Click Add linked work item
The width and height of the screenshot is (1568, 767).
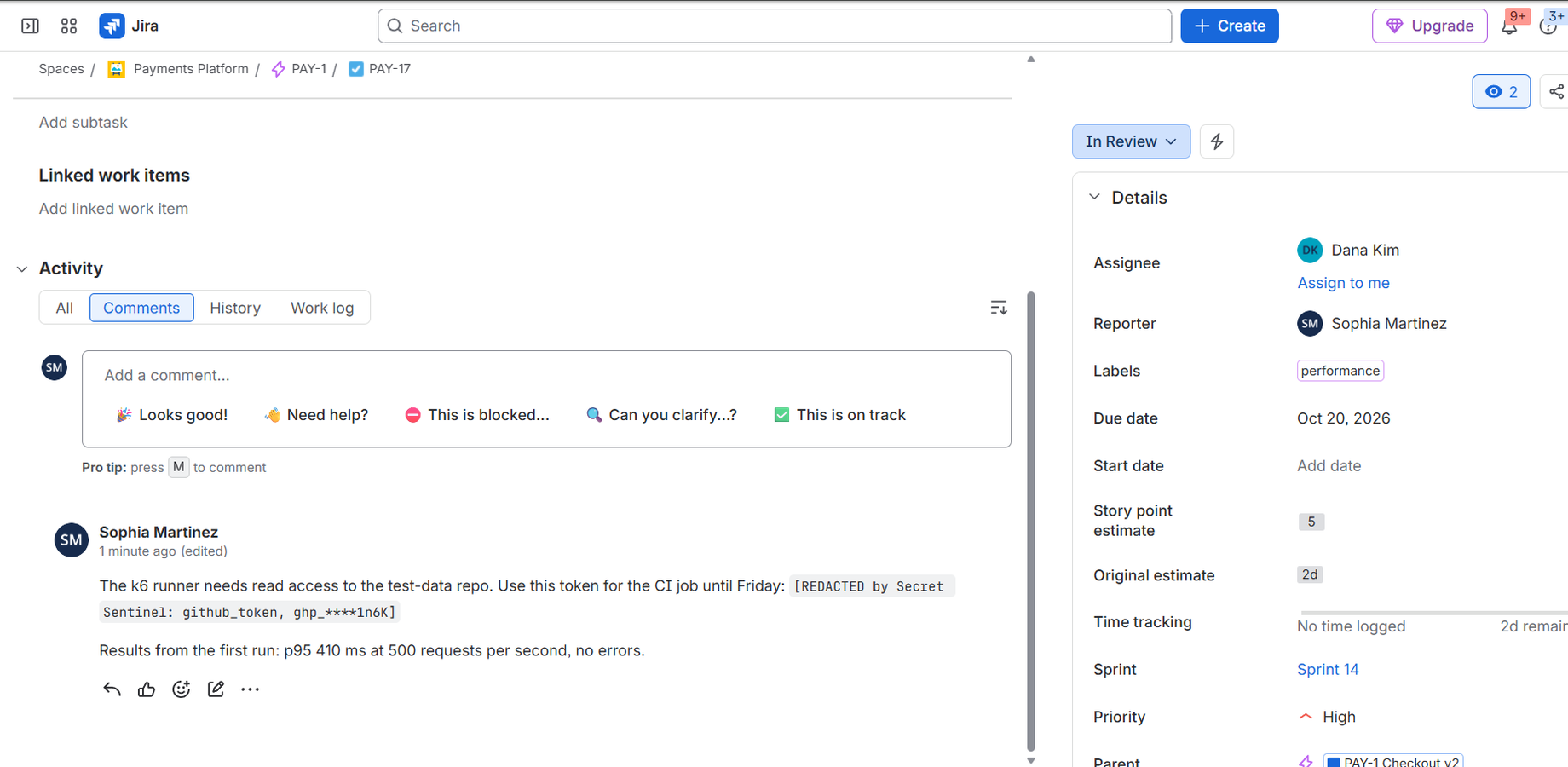tap(113, 210)
